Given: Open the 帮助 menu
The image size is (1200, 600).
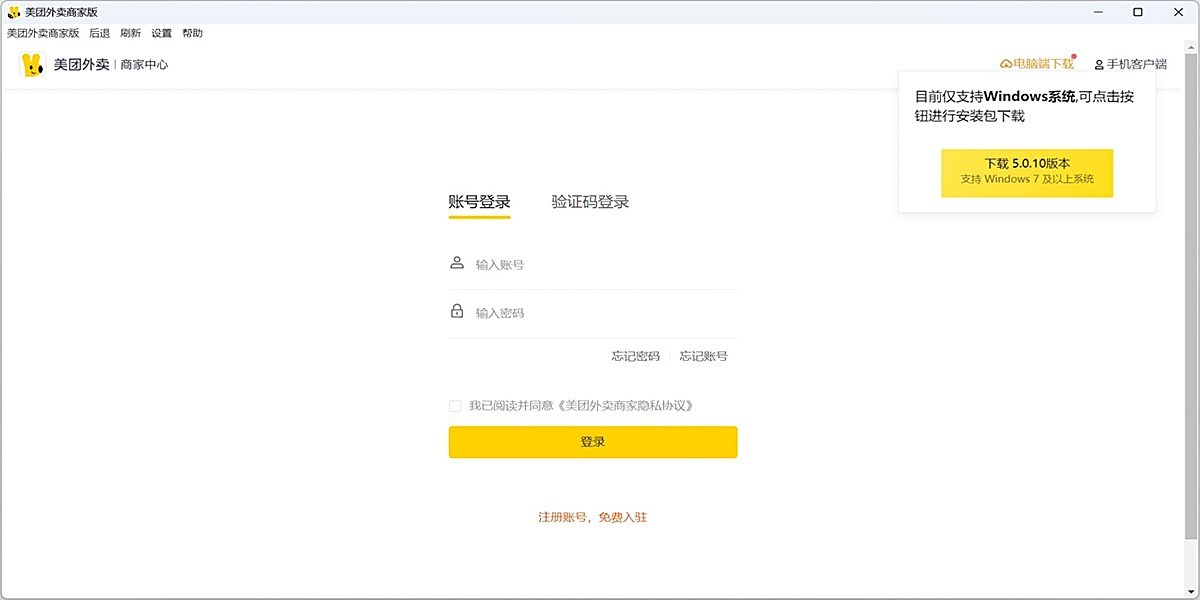Looking at the screenshot, I should pyautogui.click(x=192, y=33).
